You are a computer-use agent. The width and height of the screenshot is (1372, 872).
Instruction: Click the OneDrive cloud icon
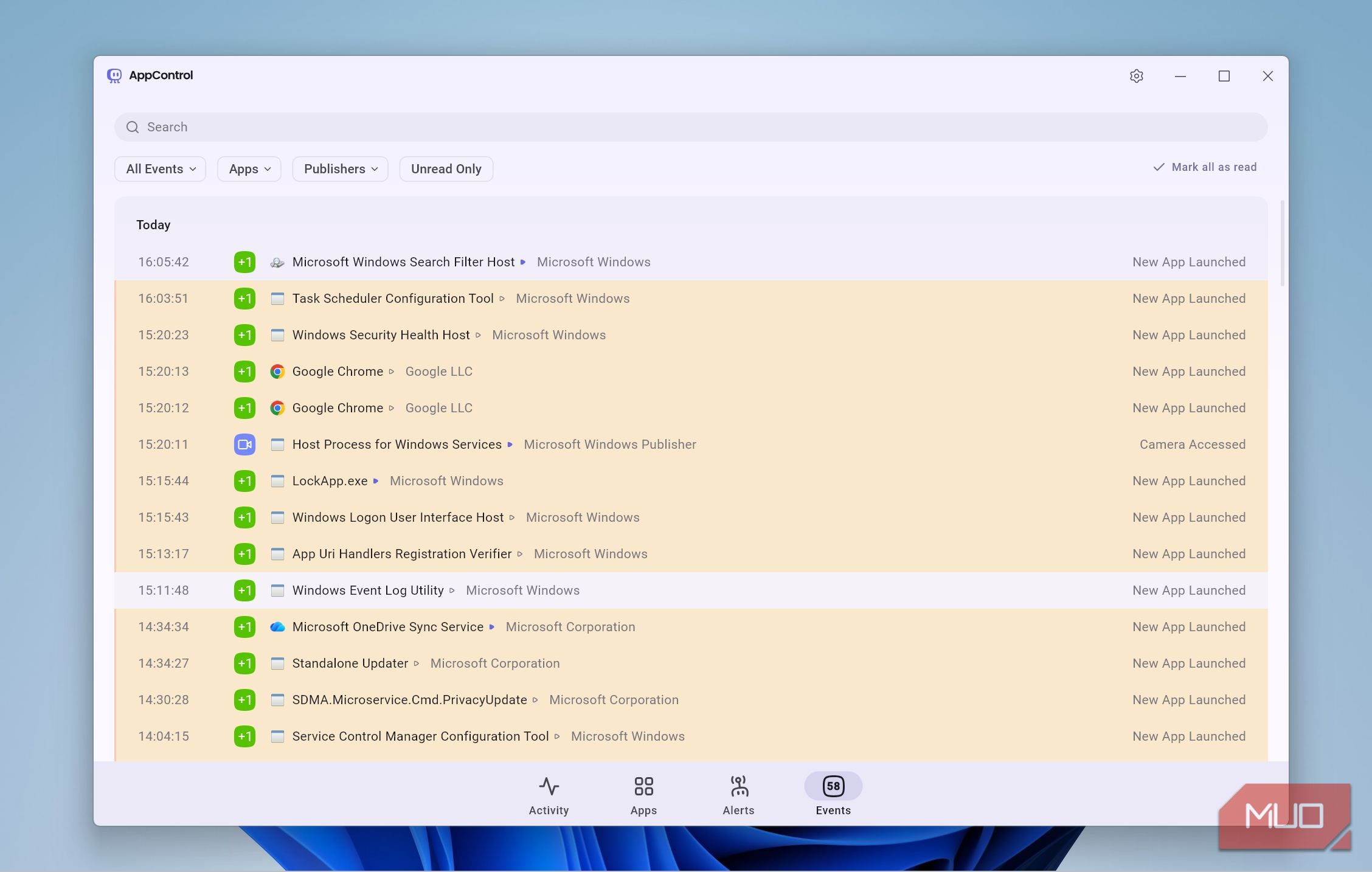click(x=277, y=627)
